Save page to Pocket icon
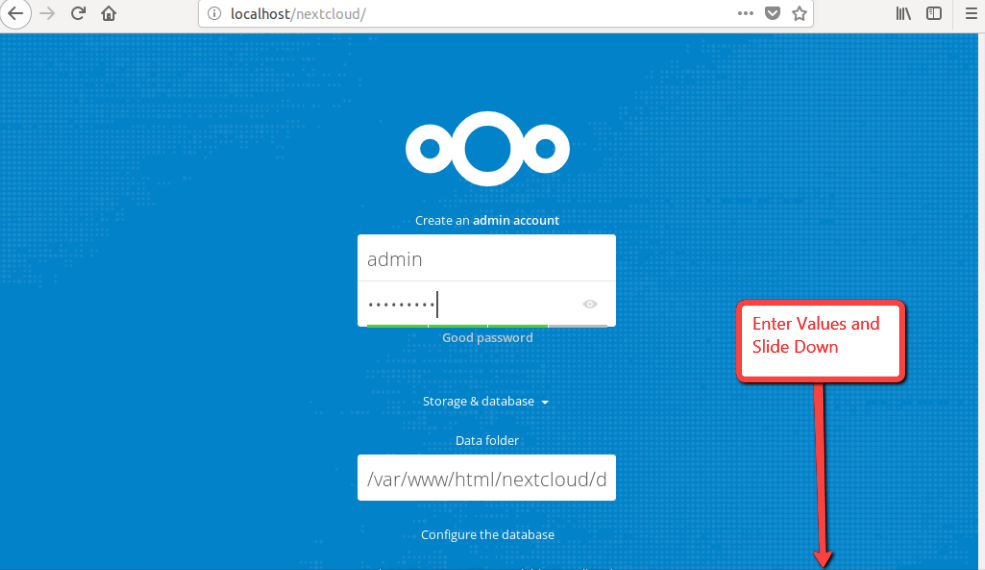Viewport: 985px width, 570px height. [x=773, y=13]
